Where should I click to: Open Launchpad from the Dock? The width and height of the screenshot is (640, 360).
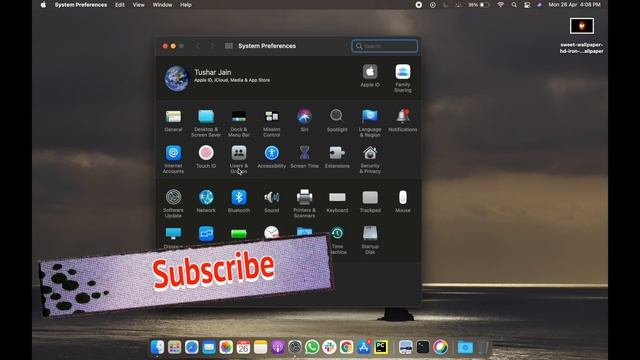174,347
